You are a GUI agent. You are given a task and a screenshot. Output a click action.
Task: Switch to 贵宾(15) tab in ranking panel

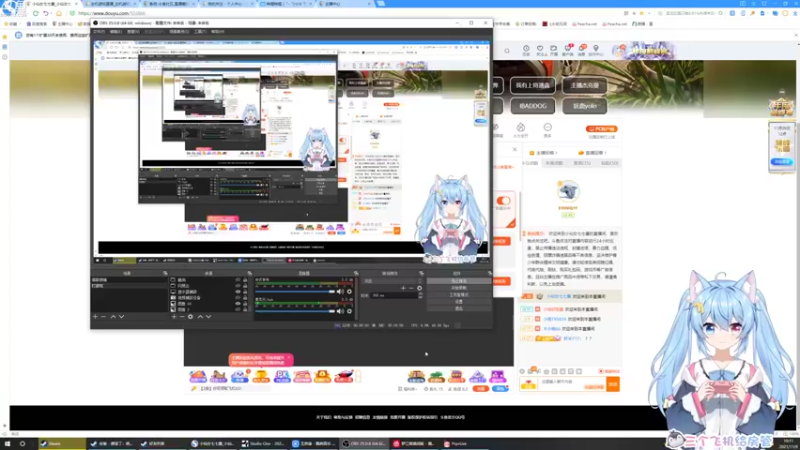(x=582, y=163)
